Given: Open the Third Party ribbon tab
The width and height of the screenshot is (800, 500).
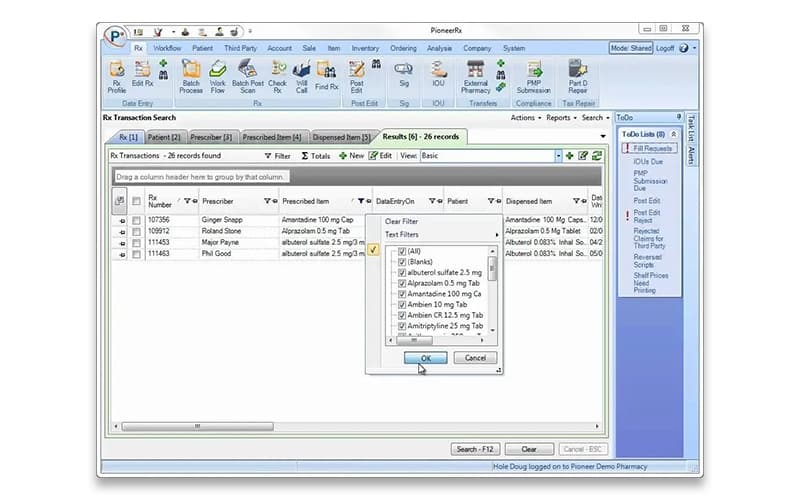Looking at the screenshot, I should point(240,48).
